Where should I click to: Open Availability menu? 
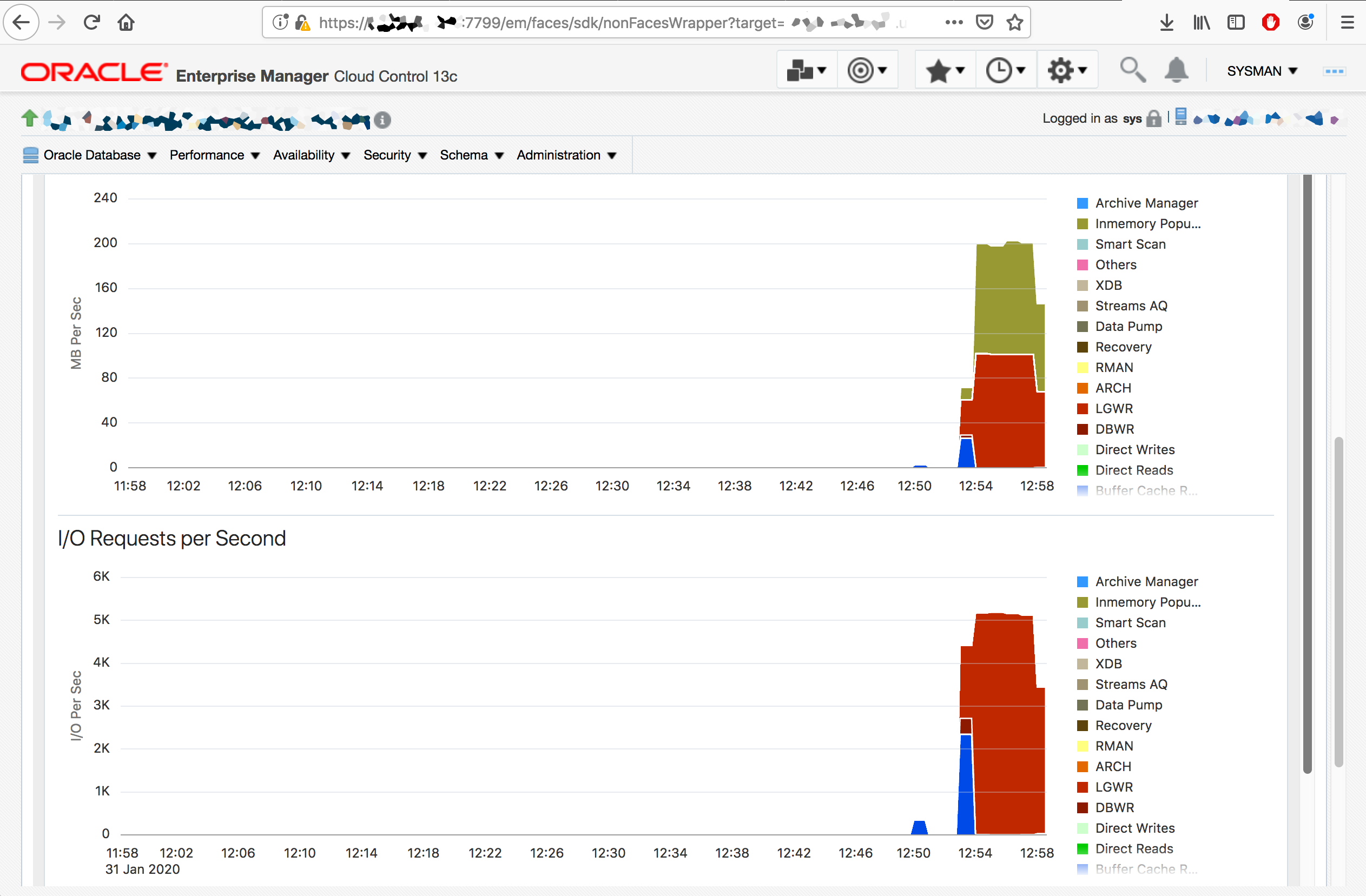(x=311, y=155)
